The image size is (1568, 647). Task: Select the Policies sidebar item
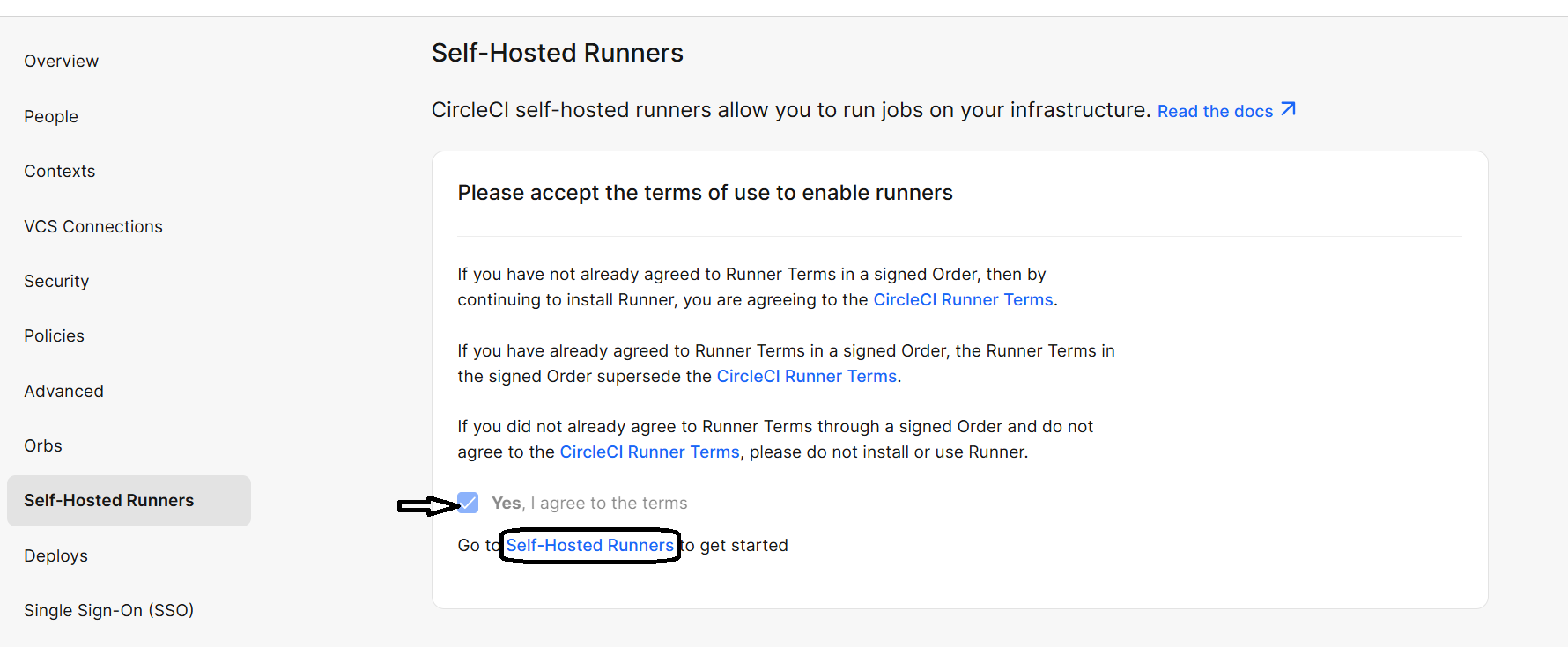tap(54, 335)
